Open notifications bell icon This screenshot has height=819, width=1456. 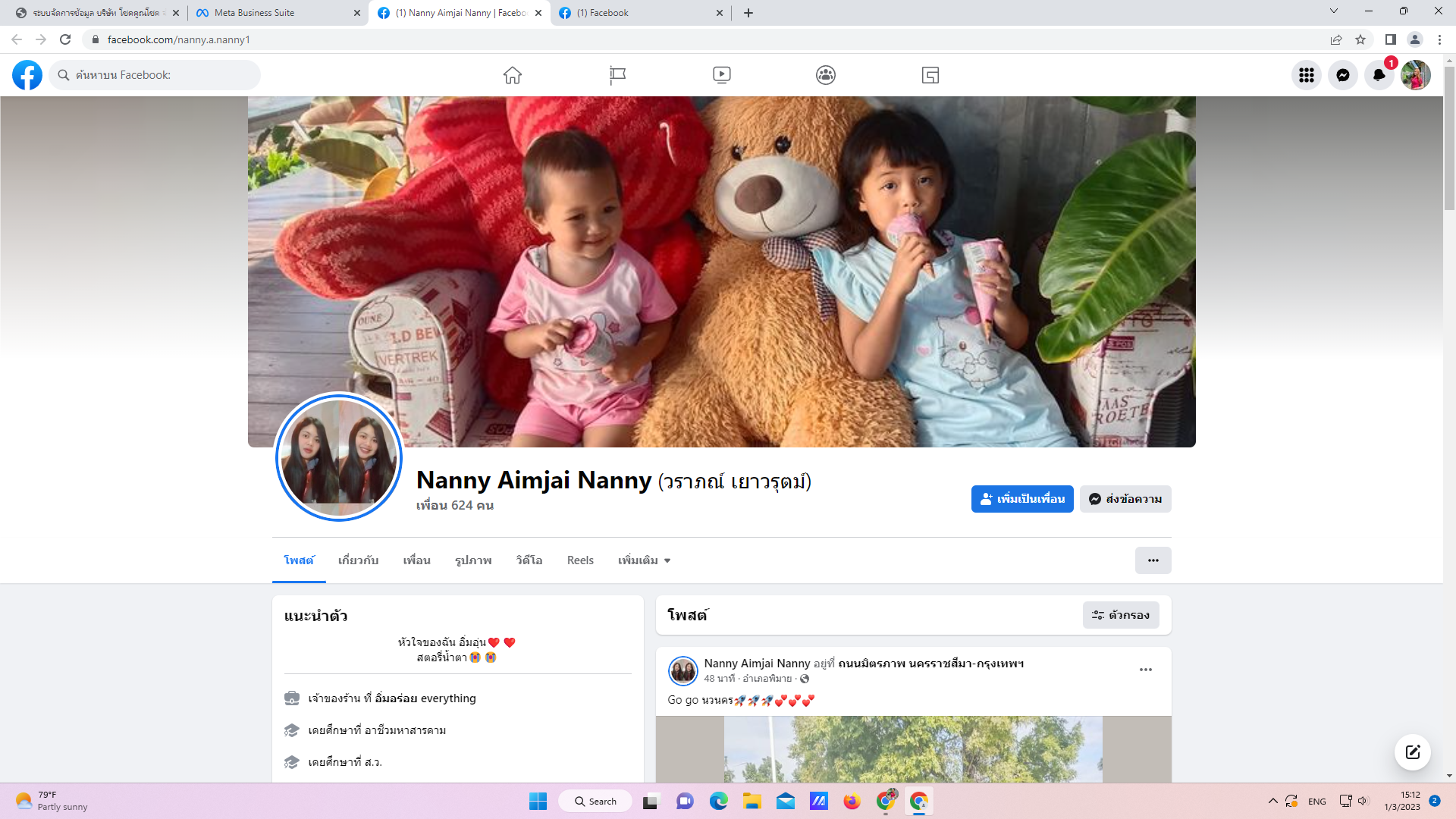[x=1379, y=75]
